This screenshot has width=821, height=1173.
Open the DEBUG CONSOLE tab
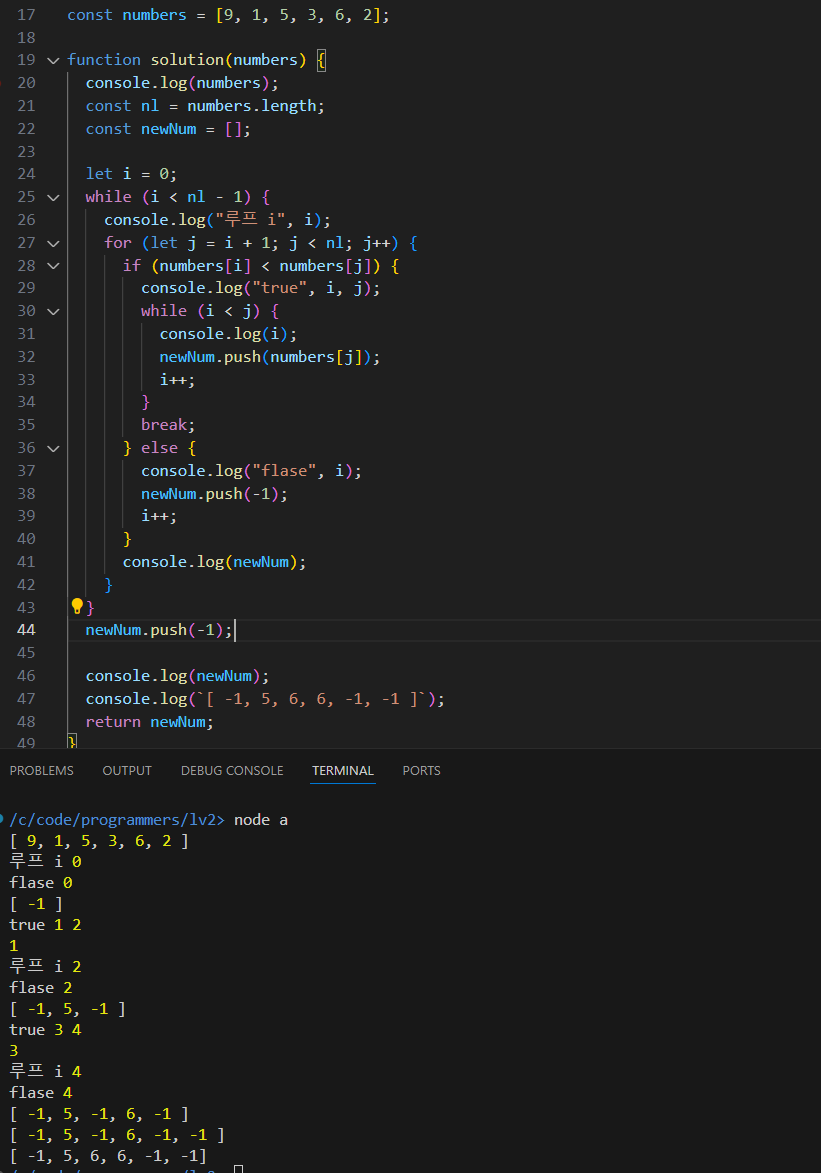(x=232, y=771)
